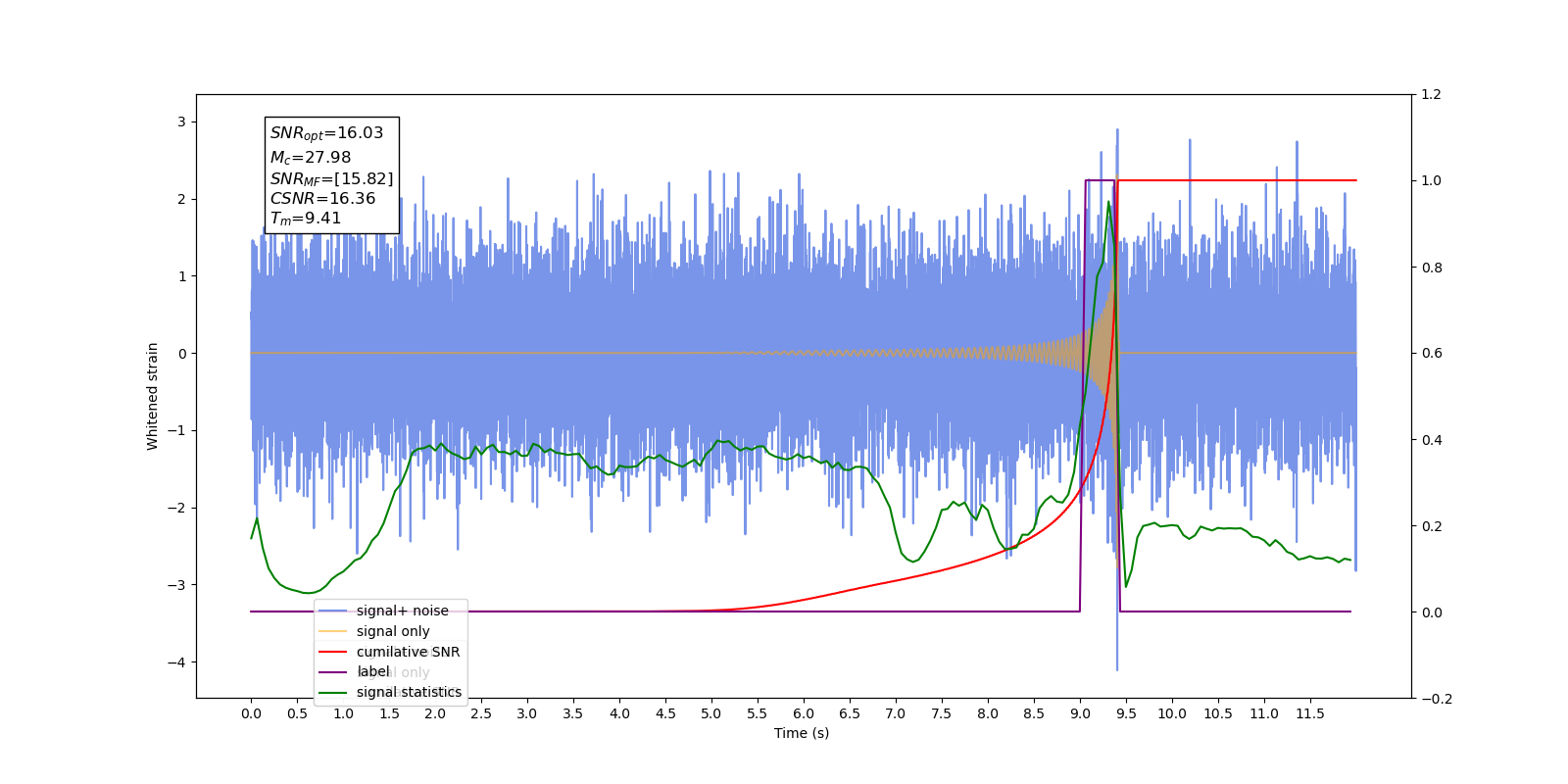The height and width of the screenshot is (784, 1568).
Task: Click the −2 tick on the left y-axis
Action: point(176,508)
